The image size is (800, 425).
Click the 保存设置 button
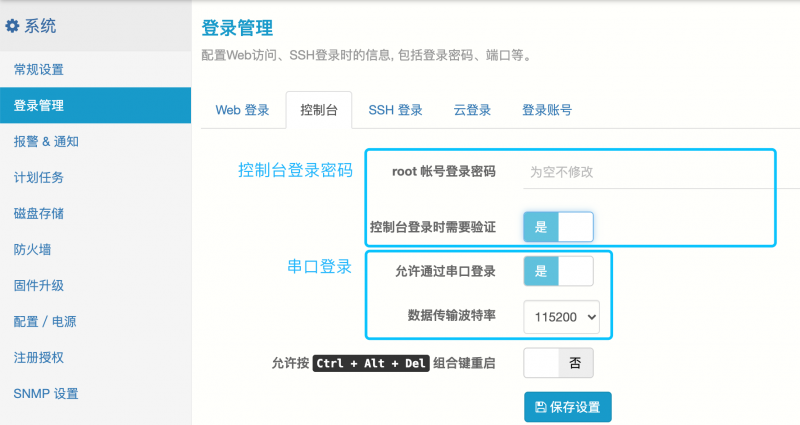[x=567, y=407]
